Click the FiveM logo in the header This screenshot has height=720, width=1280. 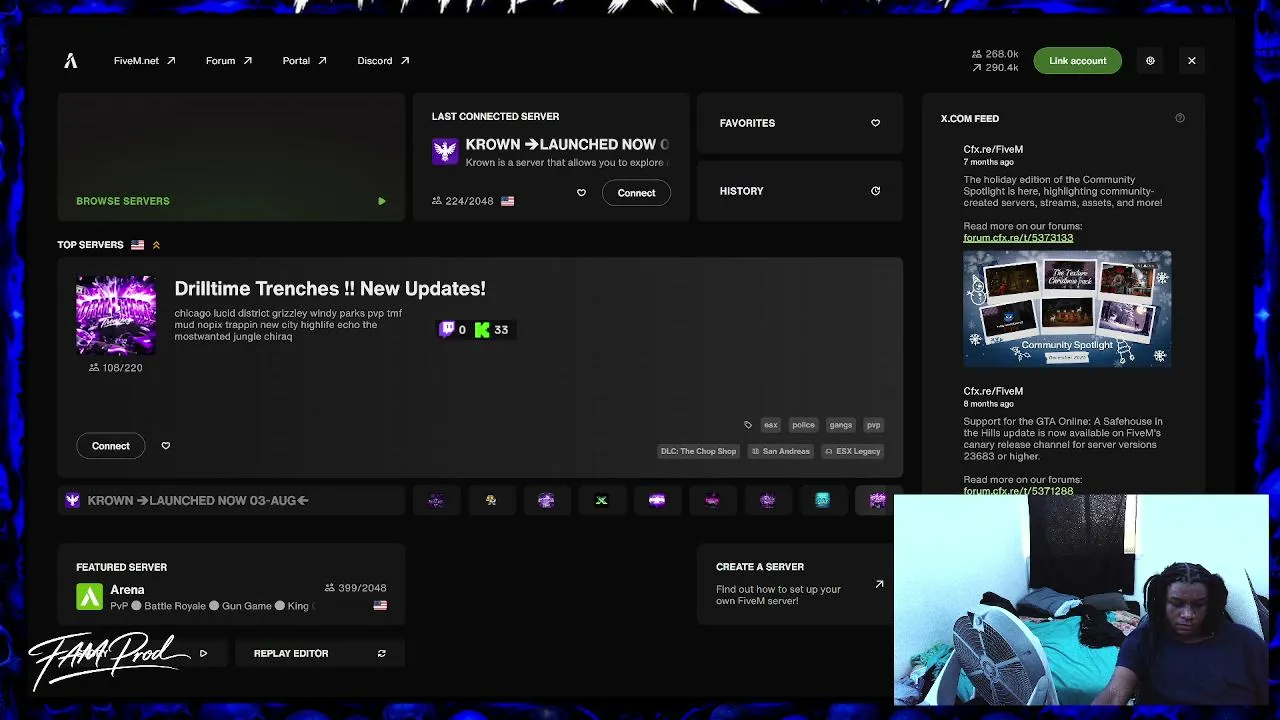pos(70,61)
